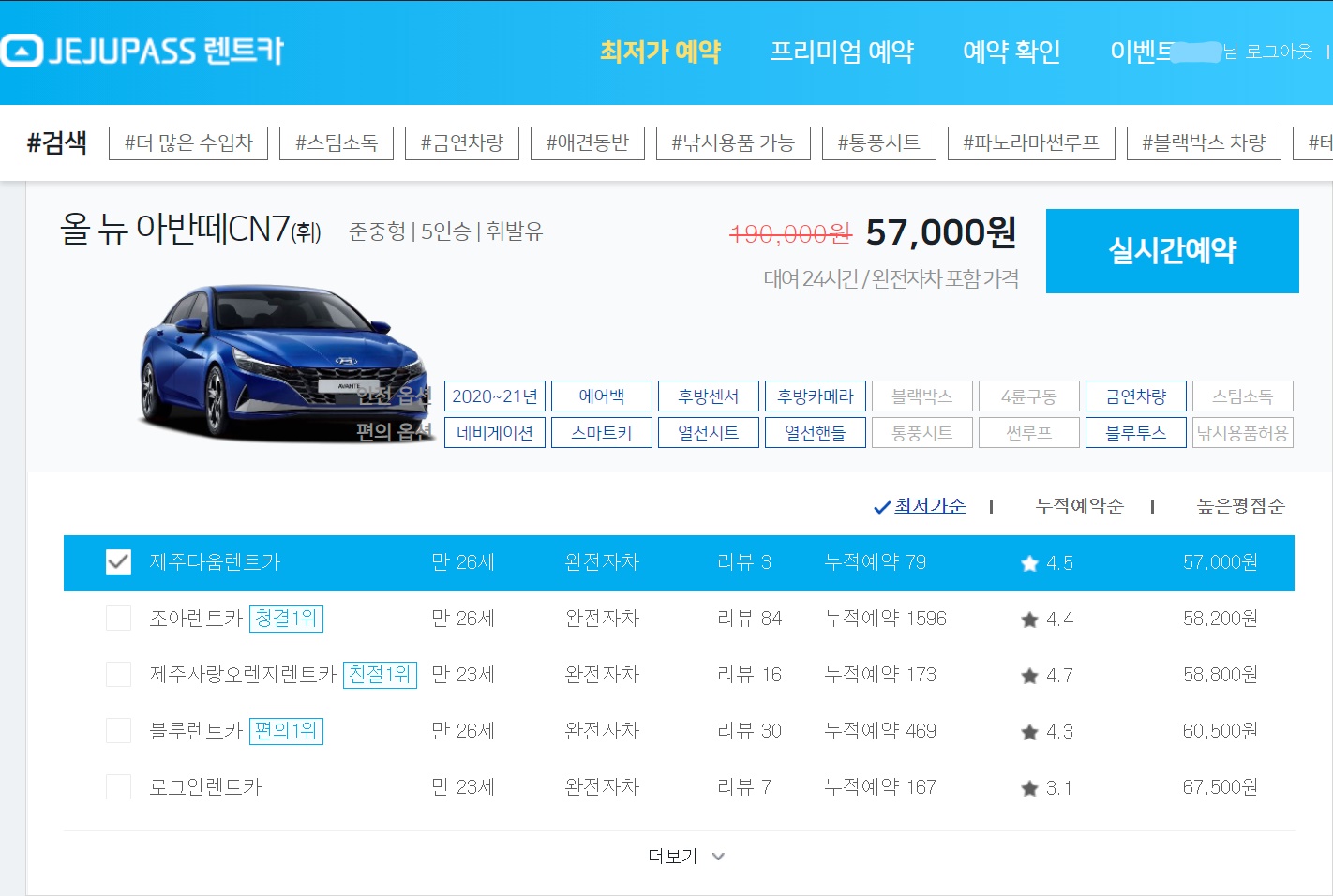Image resolution: width=1333 pixels, height=896 pixels.
Task: Toggle the 에어백 option filter
Action: [x=602, y=396]
